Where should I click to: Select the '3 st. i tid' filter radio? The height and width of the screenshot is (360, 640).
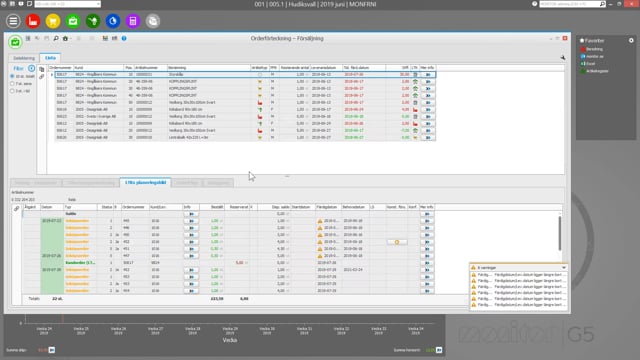(12, 91)
